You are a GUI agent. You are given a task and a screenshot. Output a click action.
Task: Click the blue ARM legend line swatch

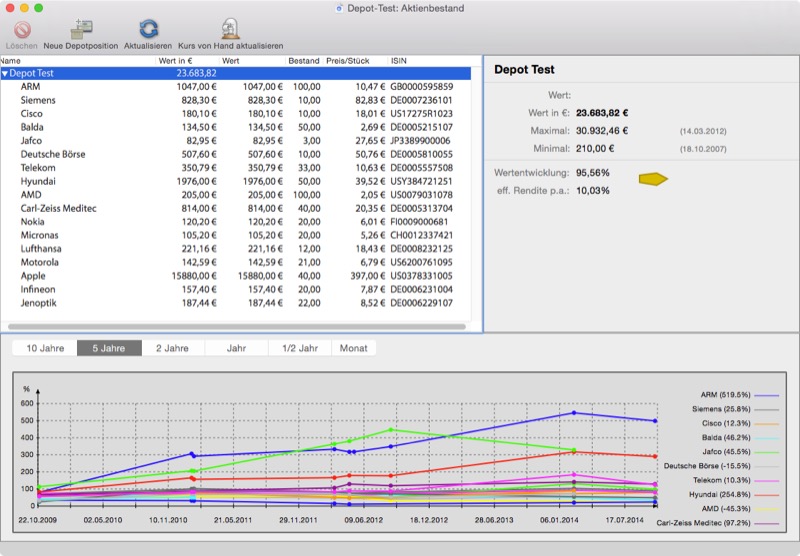click(x=766, y=396)
